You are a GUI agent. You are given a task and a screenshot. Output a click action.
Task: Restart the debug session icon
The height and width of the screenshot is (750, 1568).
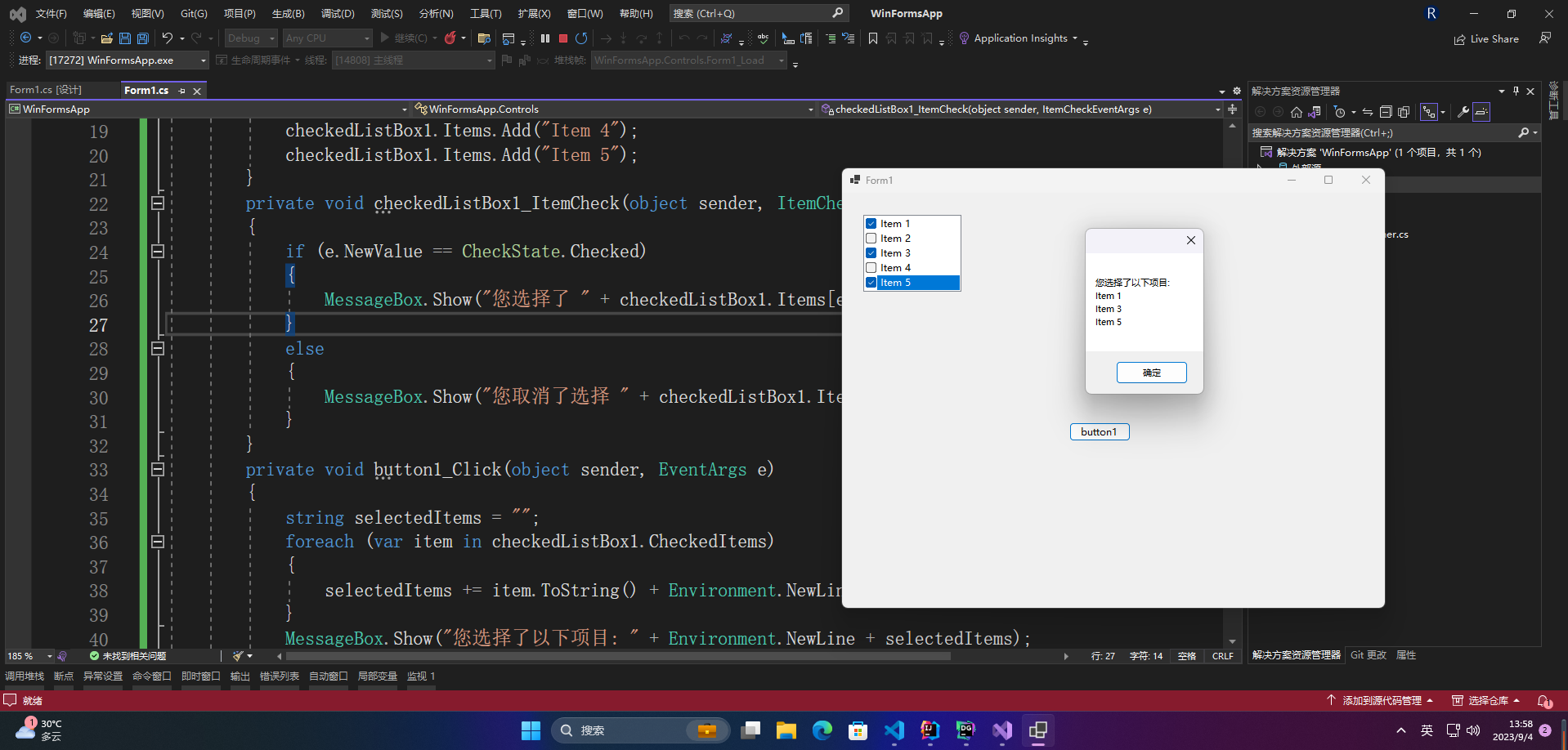click(581, 38)
